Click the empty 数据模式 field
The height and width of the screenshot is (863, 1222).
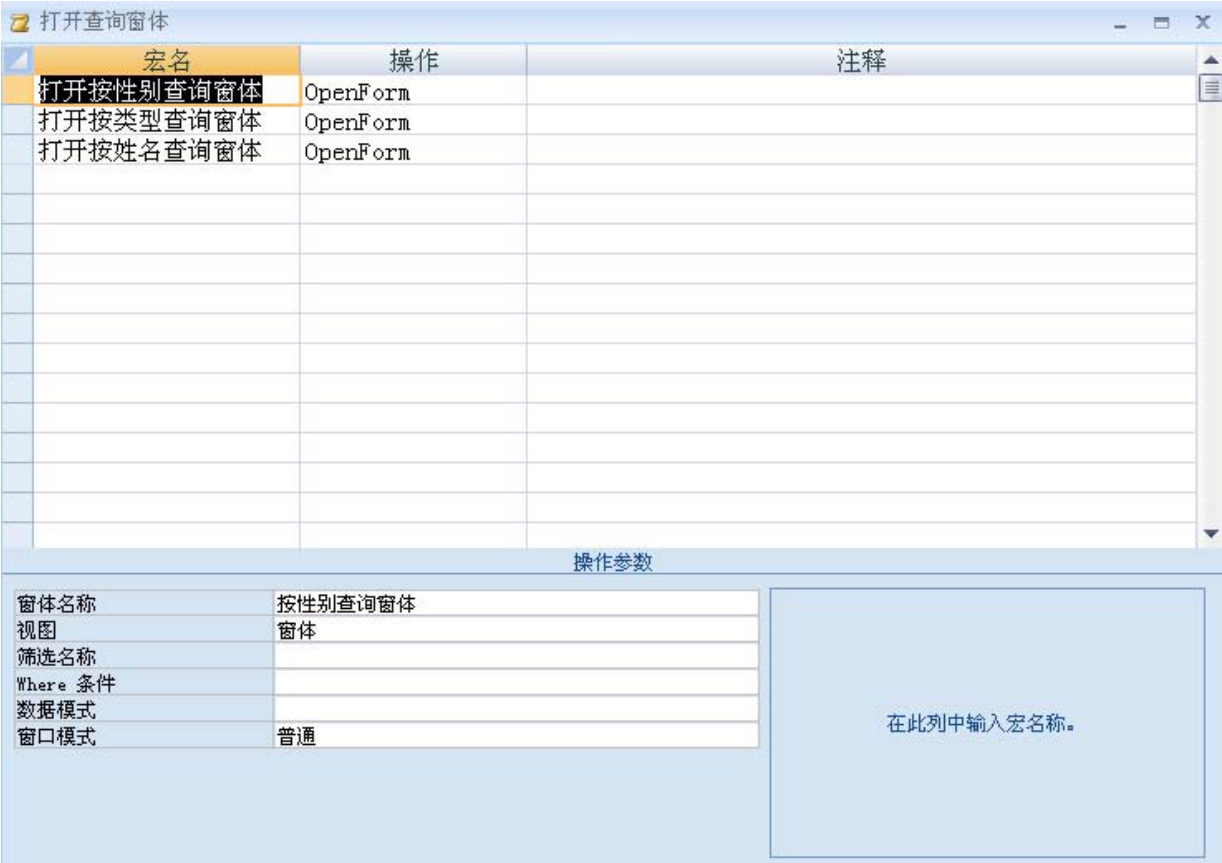[515, 709]
